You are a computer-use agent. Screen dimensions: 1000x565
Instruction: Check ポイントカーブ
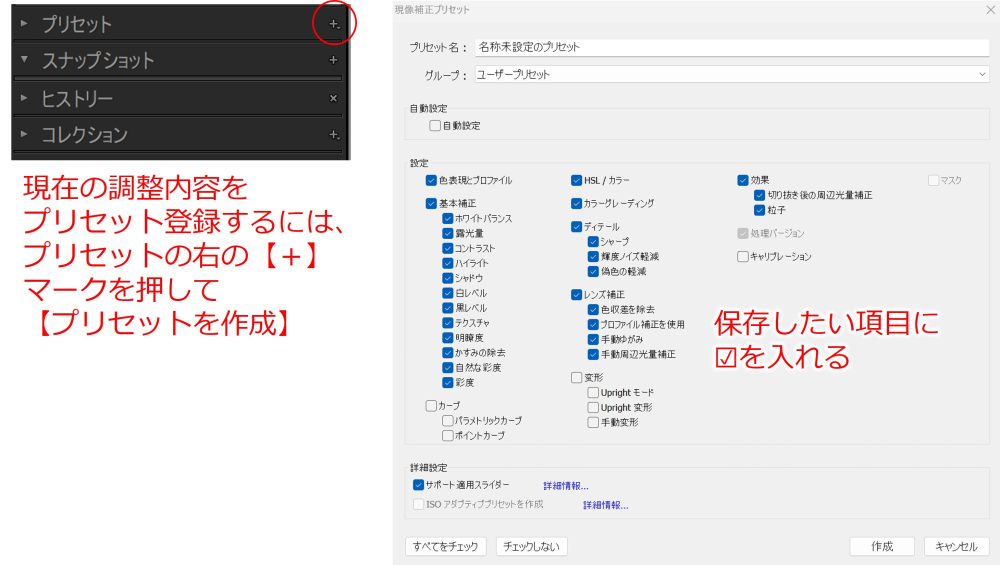[448, 436]
